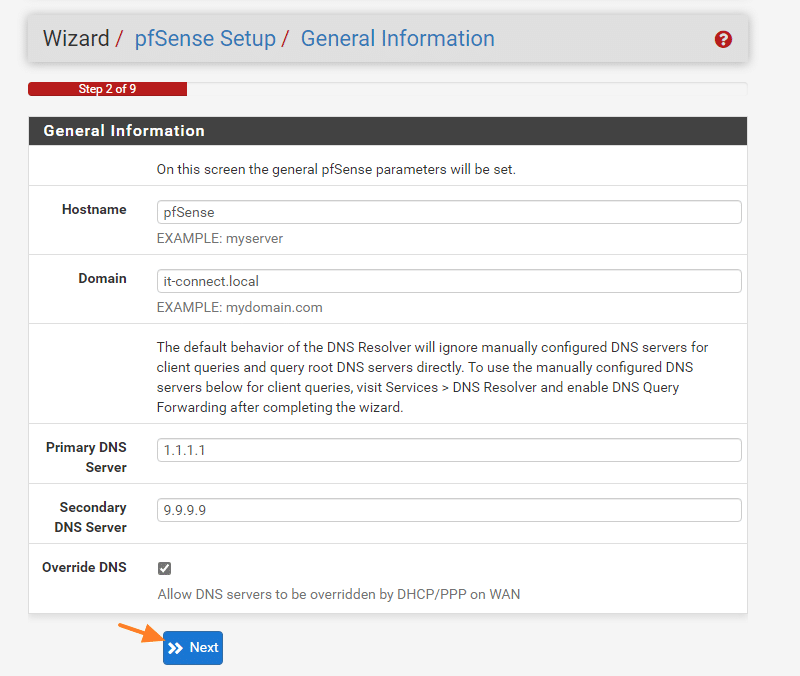Click the Wizard breadcrumb text
Viewport: 800px width, 676px height.
[76, 39]
